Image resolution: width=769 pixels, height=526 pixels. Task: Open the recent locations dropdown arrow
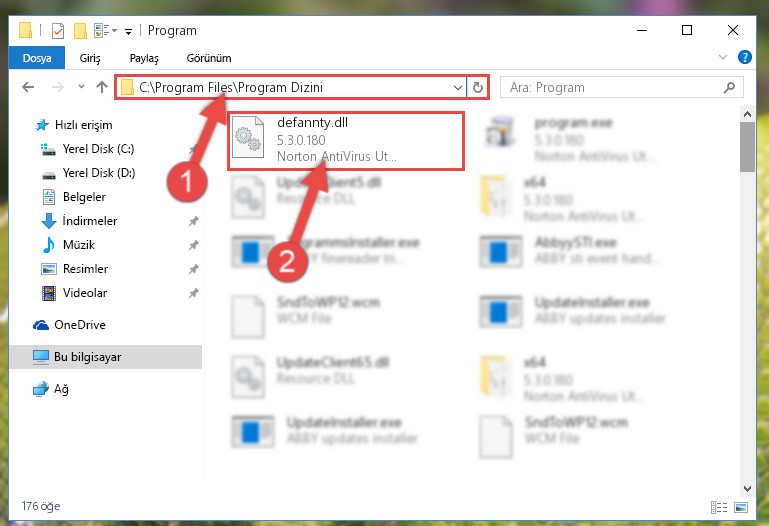click(x=81, y=87)
